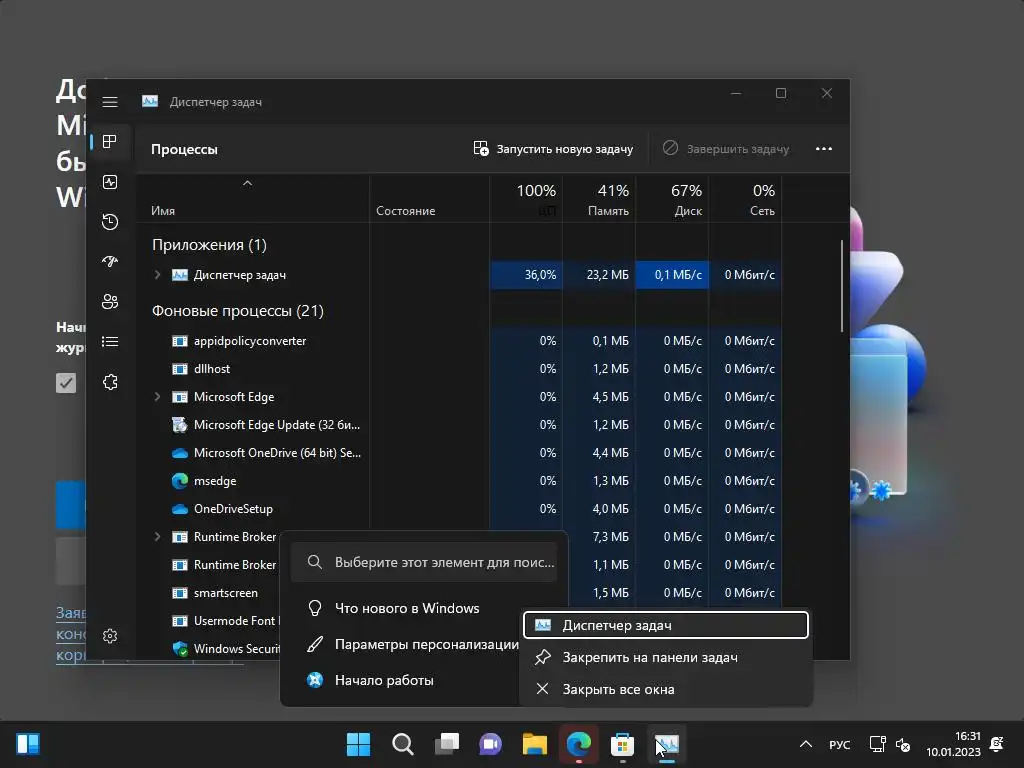Viewport: 1024px width, 768px height.
Task: Open the 16:31 clock and date
Action: (953, 744)
